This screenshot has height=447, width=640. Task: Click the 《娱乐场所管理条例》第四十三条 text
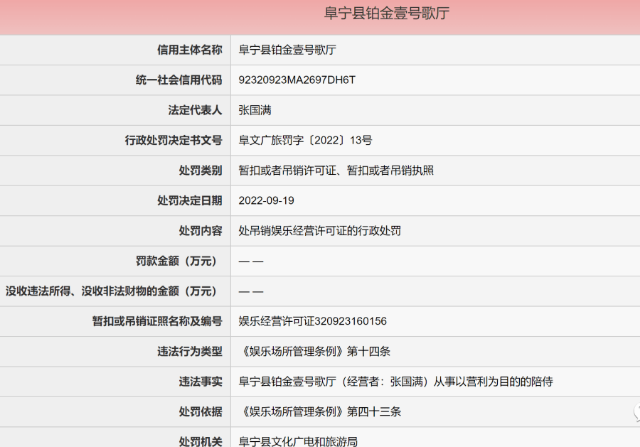(320, 411)
